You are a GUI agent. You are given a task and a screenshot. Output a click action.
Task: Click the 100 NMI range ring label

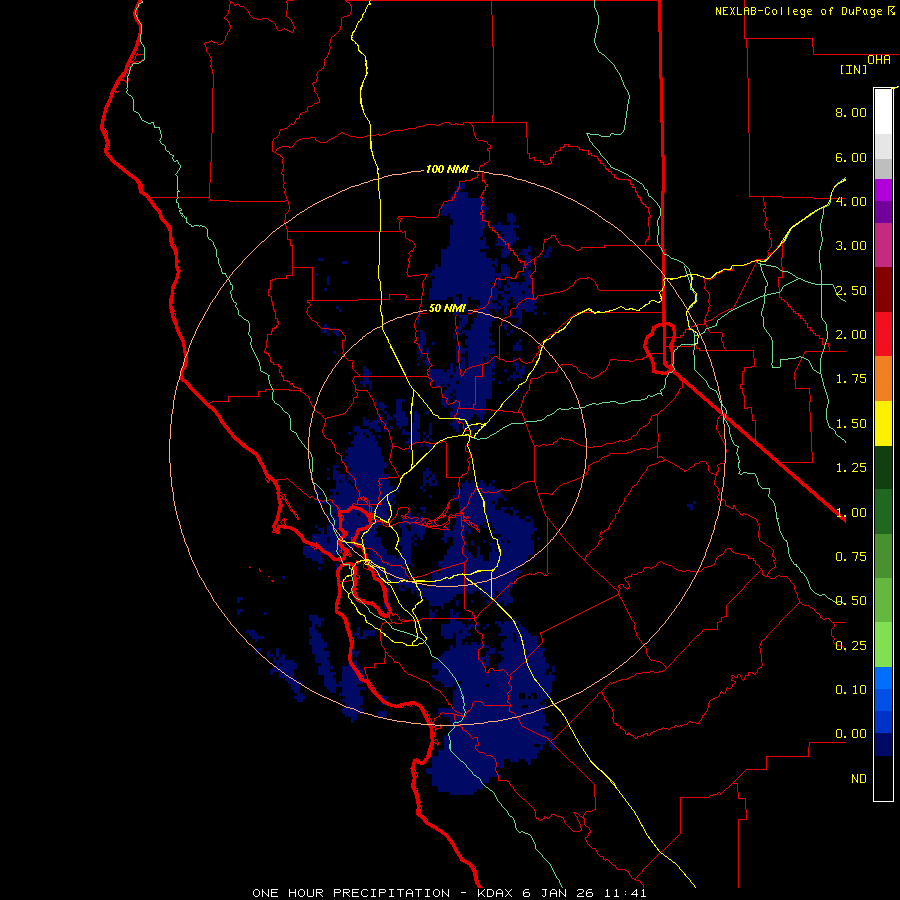click(x=447, y=169)
